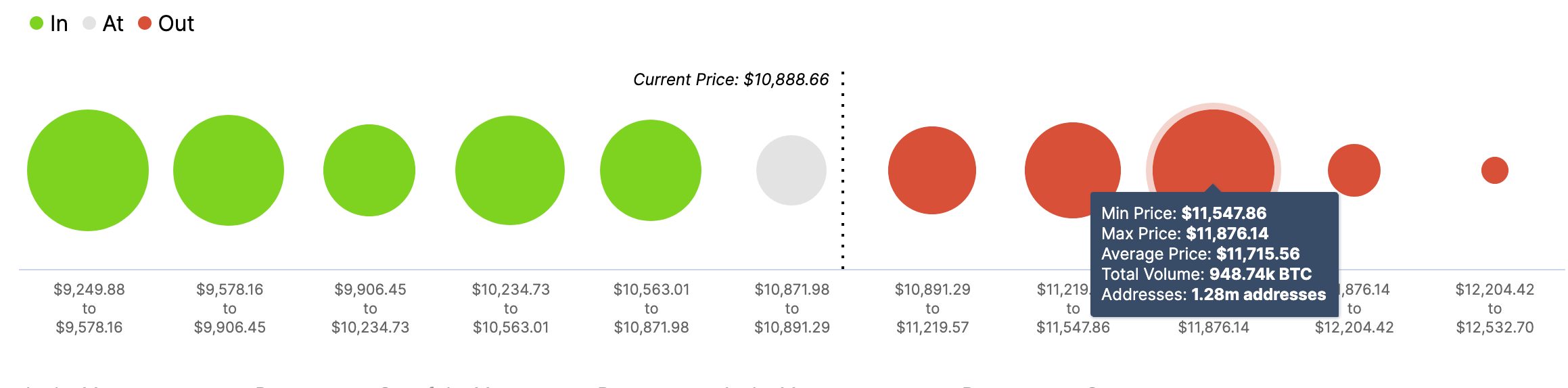
Task: Select the green bubble for $9,906.45 to $10,234.73
Action: 369,170
